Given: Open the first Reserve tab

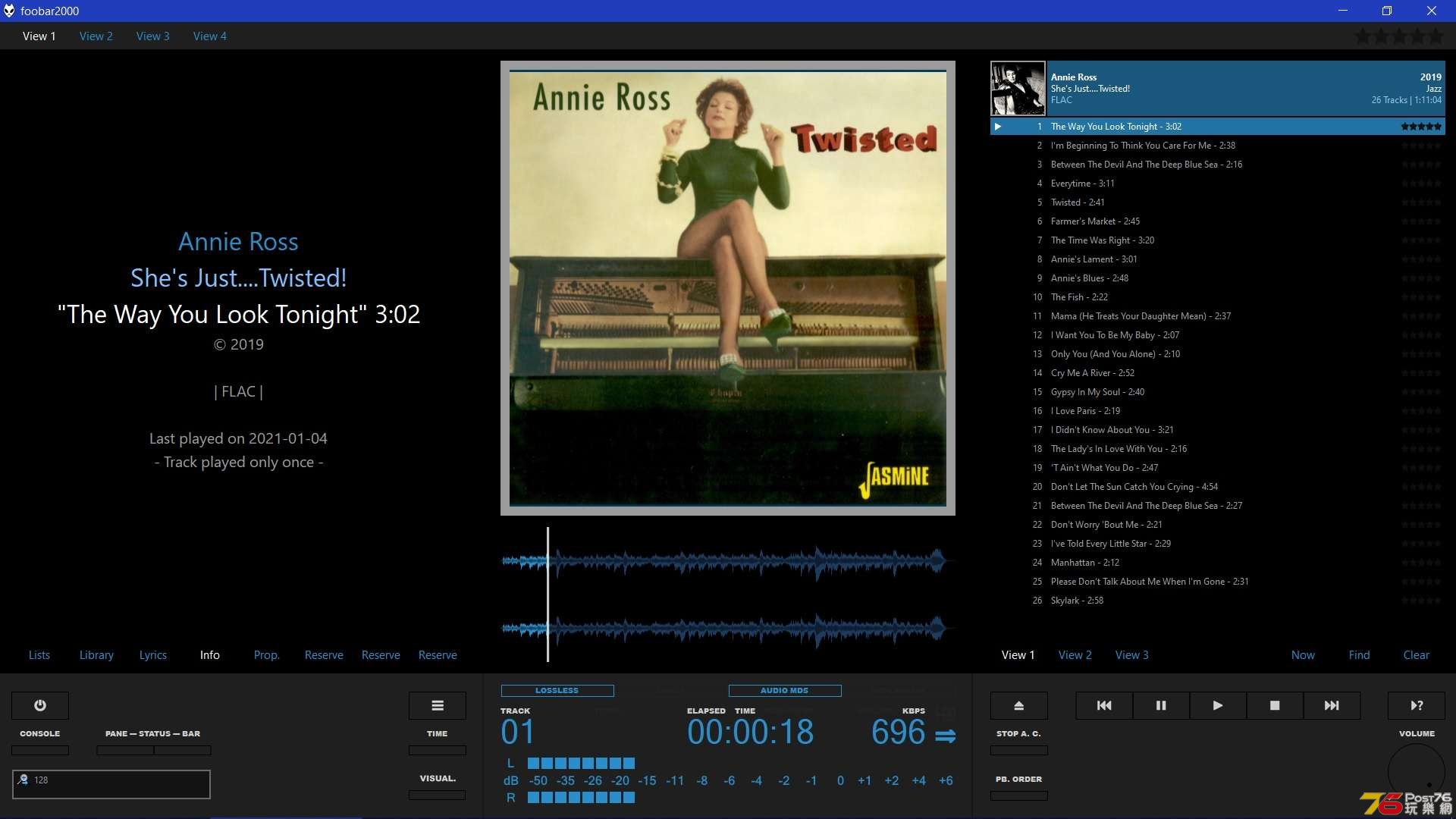Looking at the screenshot, I should click(324, 654).
